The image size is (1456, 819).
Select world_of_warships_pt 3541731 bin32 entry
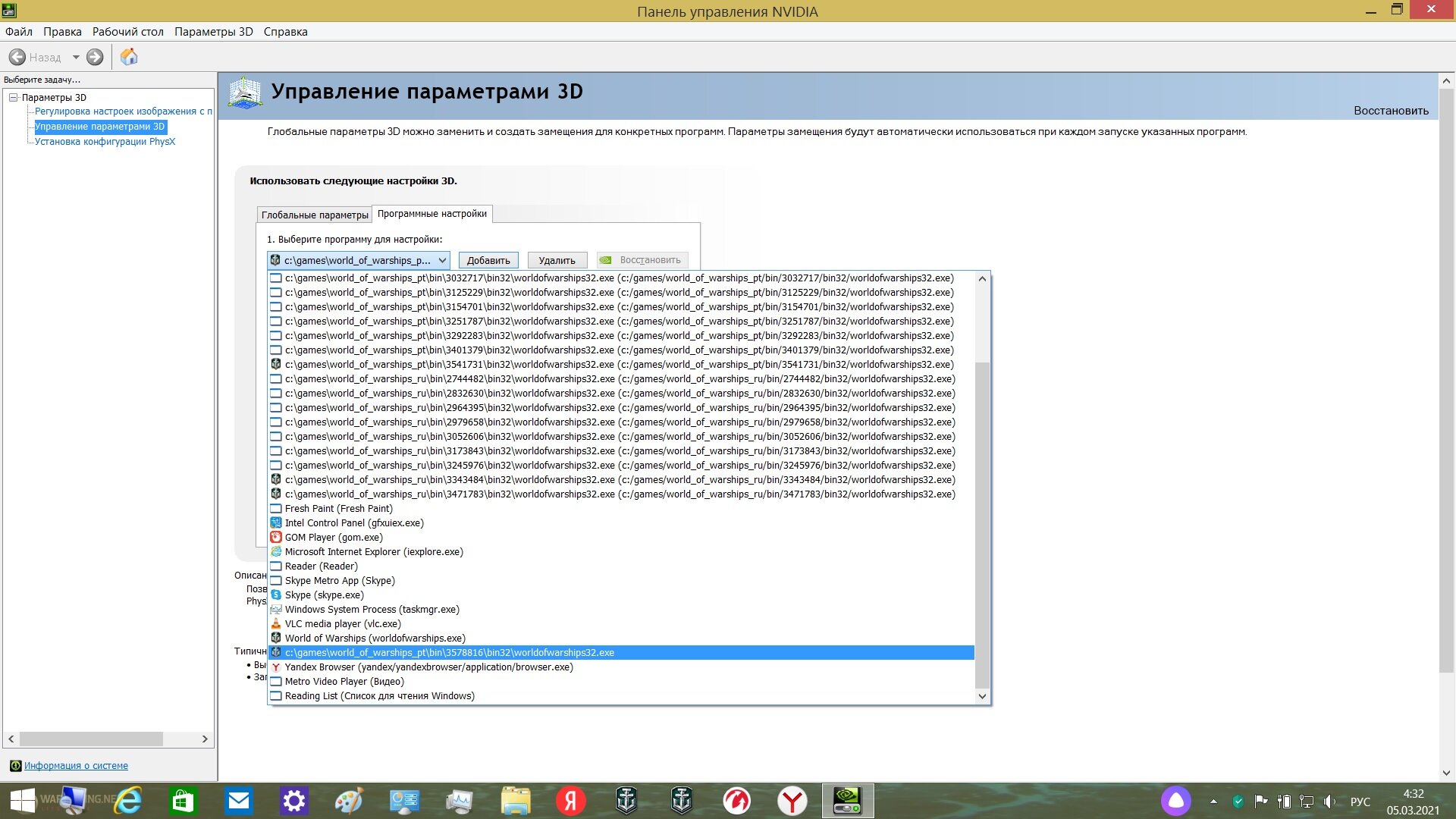click(x=621, y=365)
